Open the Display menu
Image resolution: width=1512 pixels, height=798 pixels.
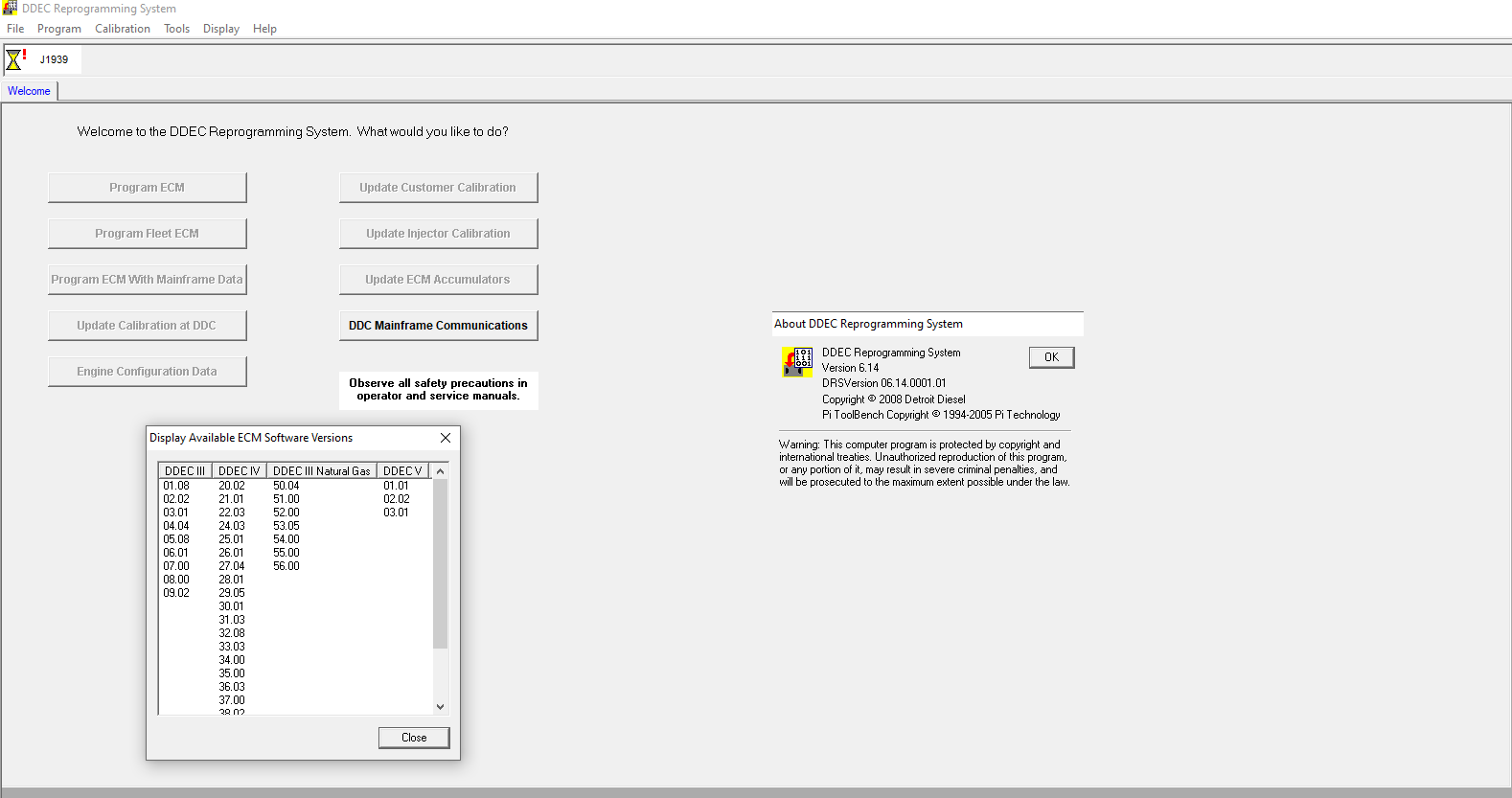click(x=220, y=29)
